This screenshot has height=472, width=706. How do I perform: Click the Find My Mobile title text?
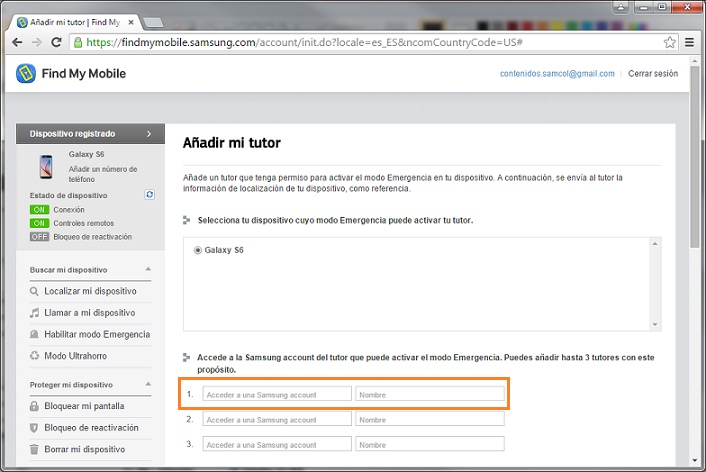coord(84,73)
